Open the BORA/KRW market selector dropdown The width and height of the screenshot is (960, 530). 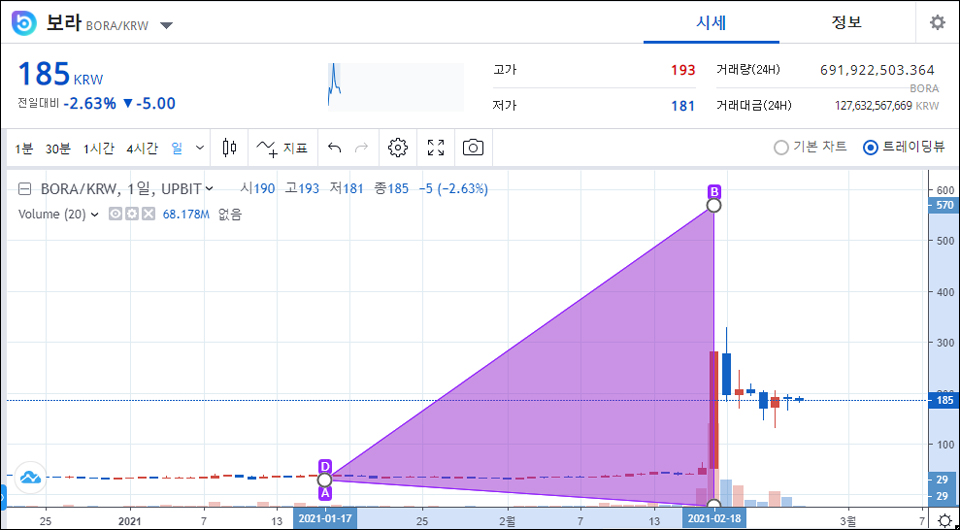[x=167, y=25]
